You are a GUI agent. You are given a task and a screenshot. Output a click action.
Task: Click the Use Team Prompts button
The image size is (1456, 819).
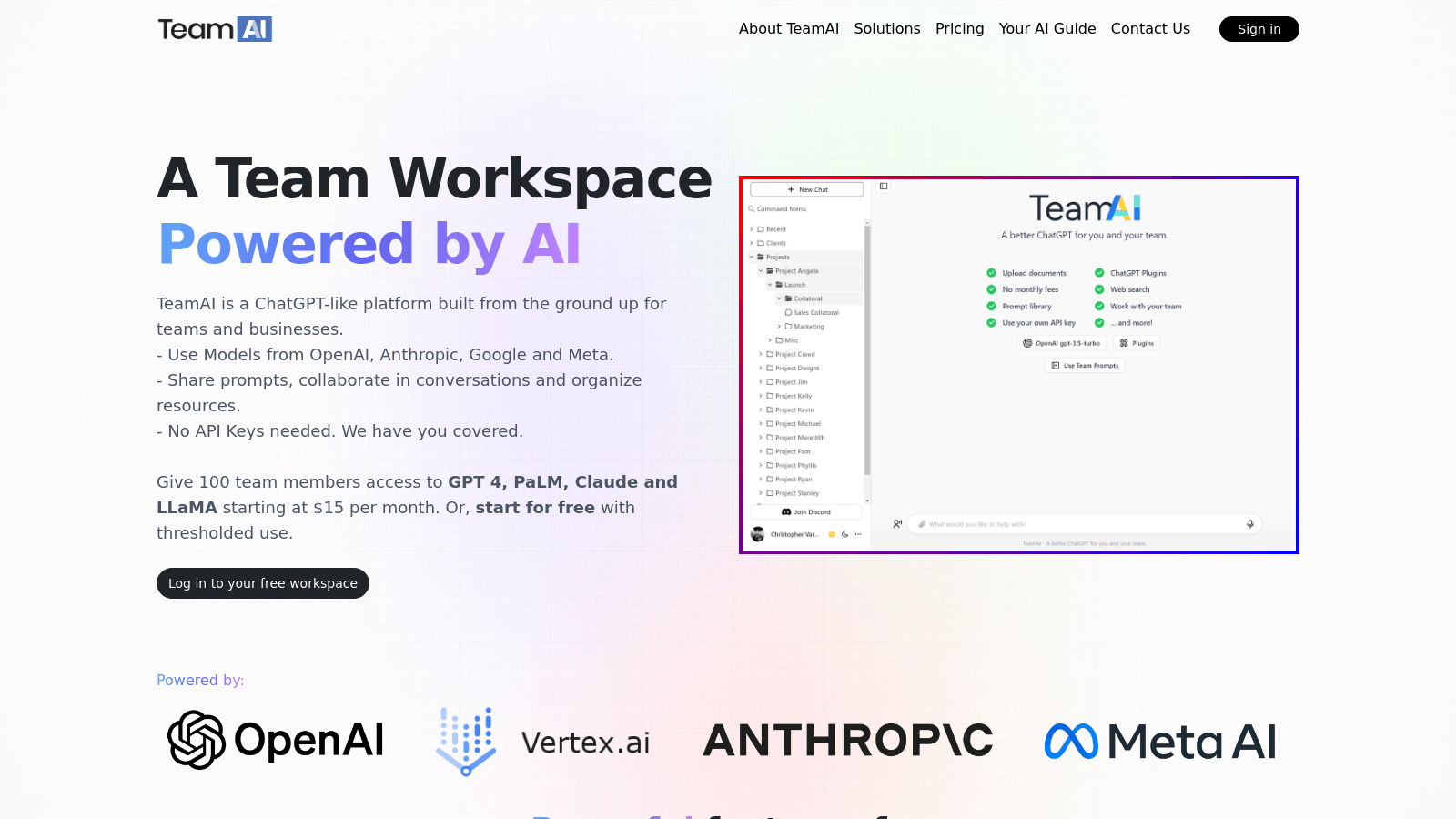tap(1085, 365)
